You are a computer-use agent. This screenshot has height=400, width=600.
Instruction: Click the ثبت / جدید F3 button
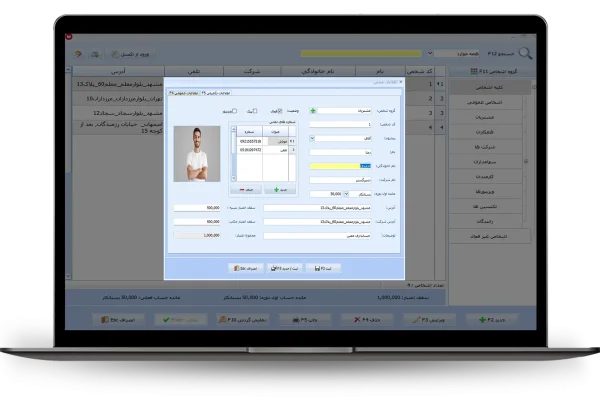click(284, 268)
